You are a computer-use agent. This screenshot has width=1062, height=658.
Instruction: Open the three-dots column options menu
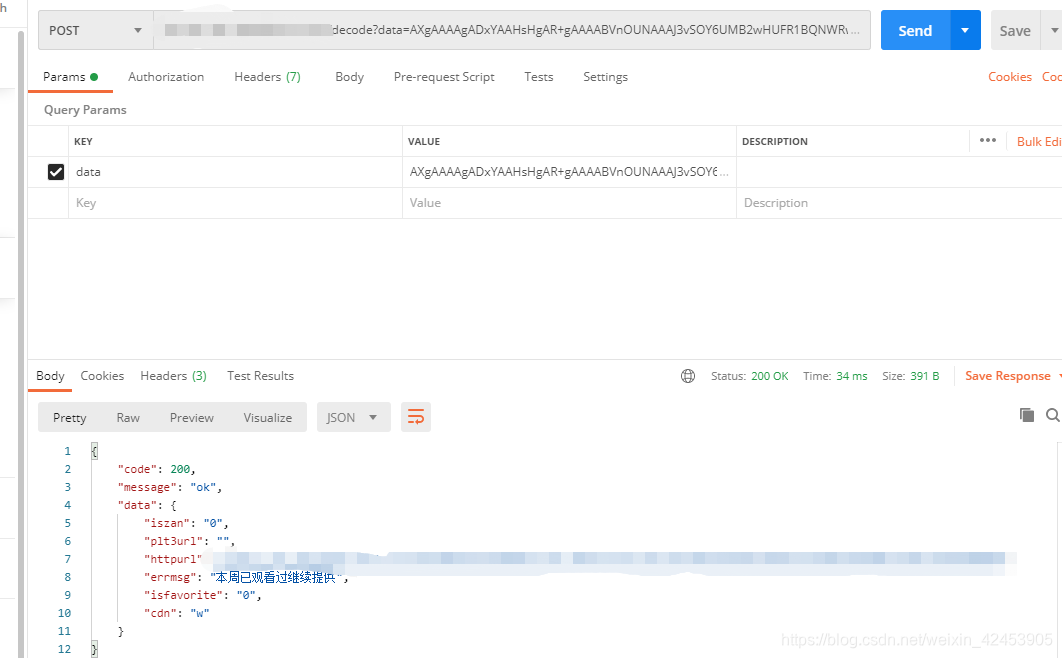click(987, 140)
